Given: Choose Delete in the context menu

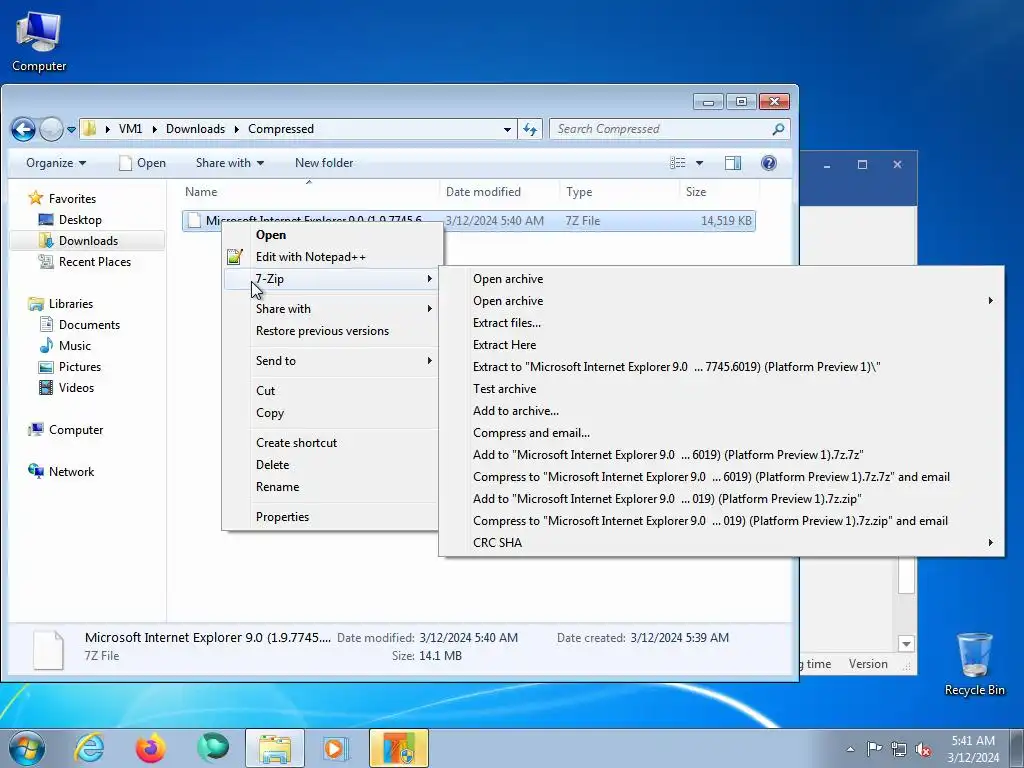Looking at the screenshot, I should click(x=332, y=465).
